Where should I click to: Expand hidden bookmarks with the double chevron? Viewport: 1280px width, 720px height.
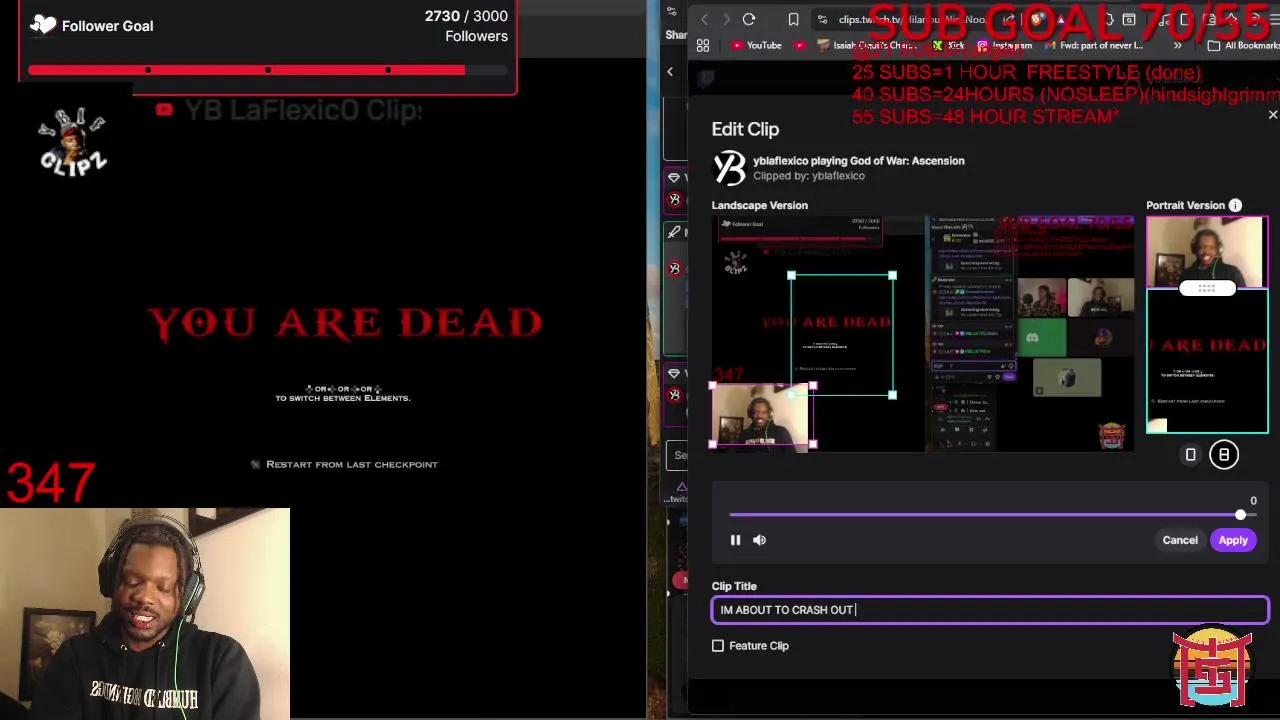pyautogui.click(x=1177, y=45)
